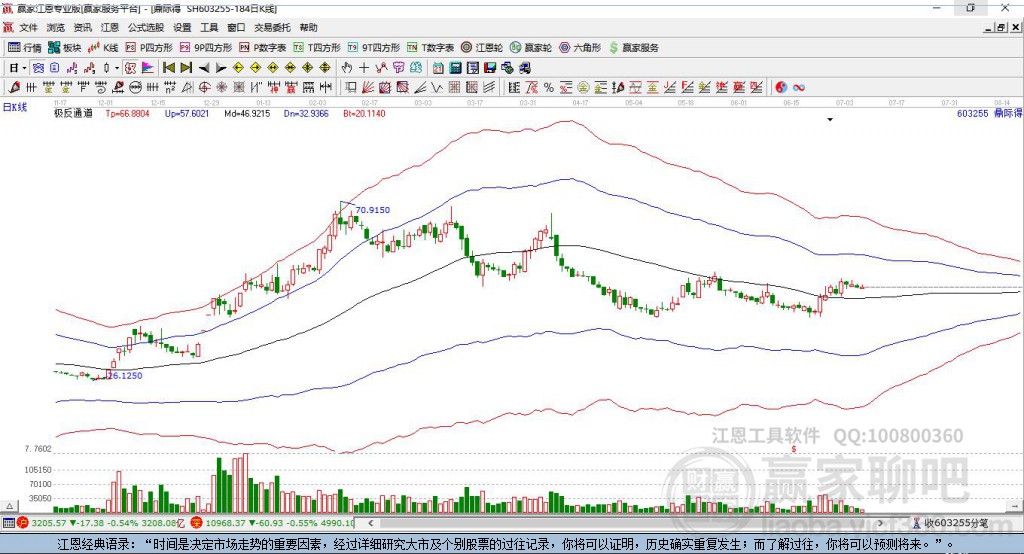Move chart left with black left arrow
Image resolution: width=1024 pixels, height=554 pixels.
(x=204, y=68)
